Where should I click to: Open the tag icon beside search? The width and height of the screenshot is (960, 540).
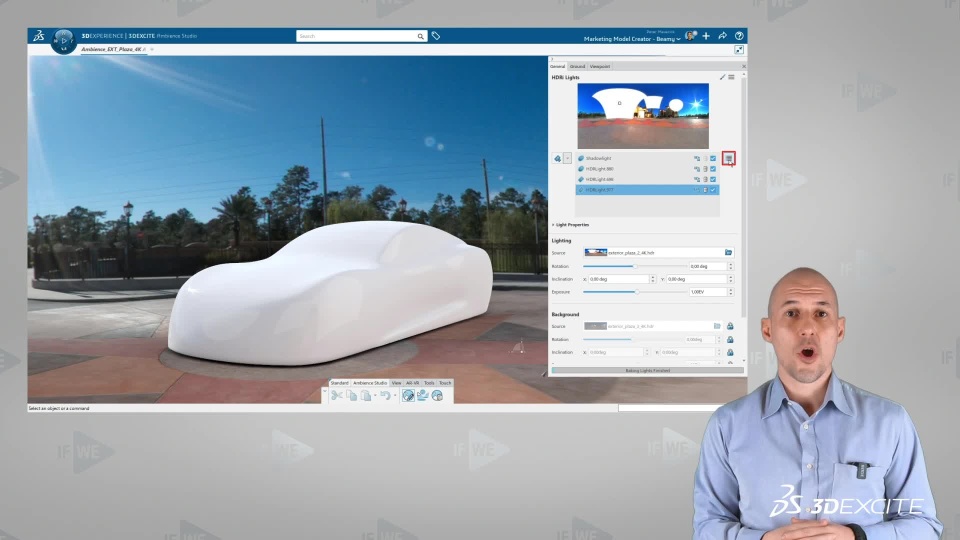(436, 36)
